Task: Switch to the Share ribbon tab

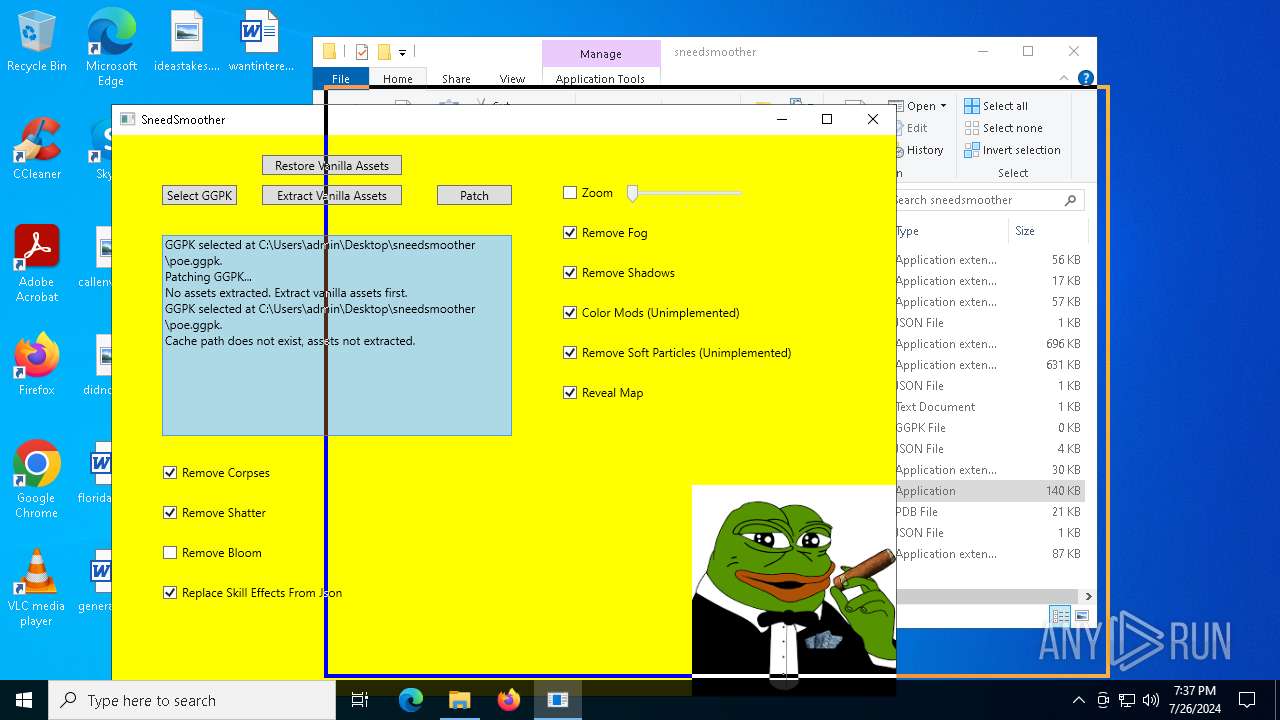Action: tap(456, 79)
